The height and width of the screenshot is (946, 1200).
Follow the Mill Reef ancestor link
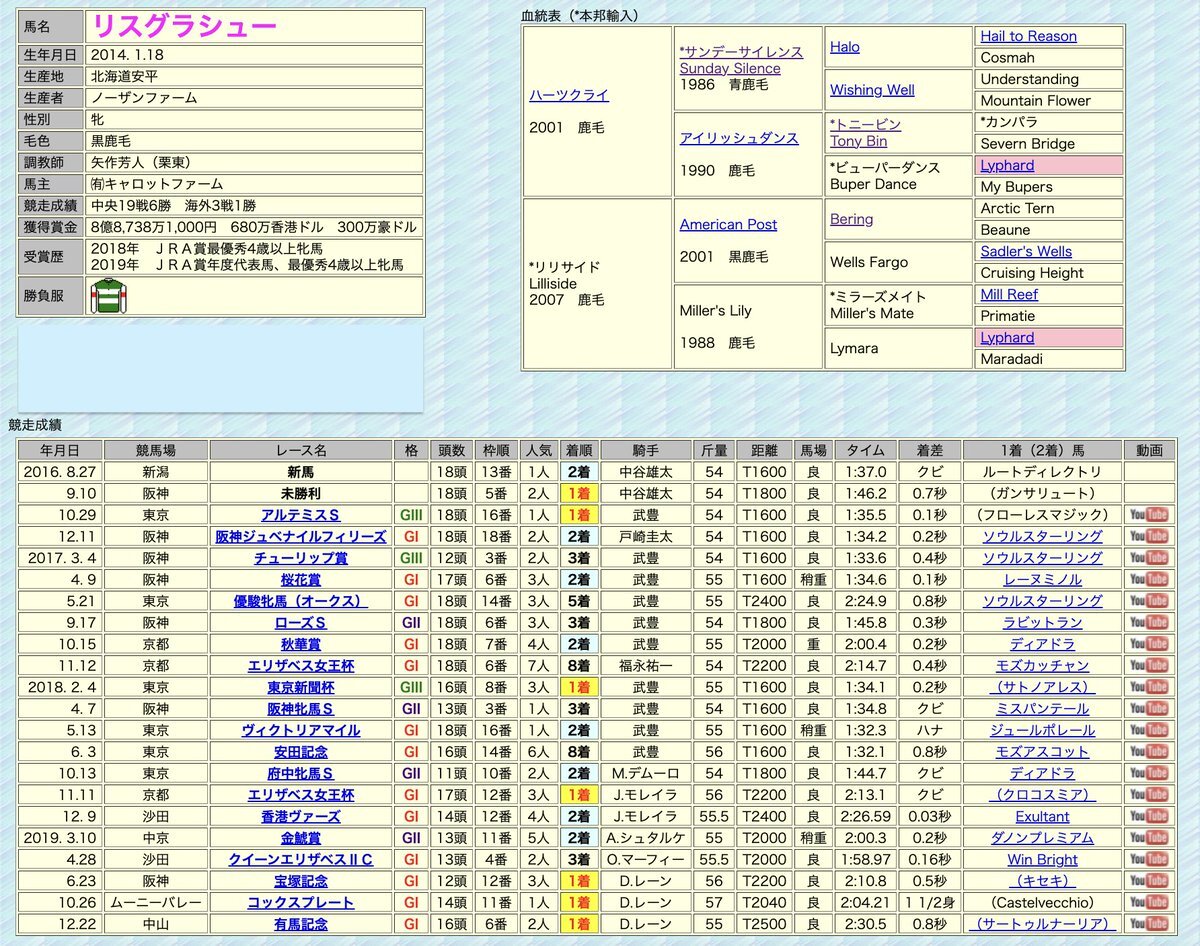1009,295
